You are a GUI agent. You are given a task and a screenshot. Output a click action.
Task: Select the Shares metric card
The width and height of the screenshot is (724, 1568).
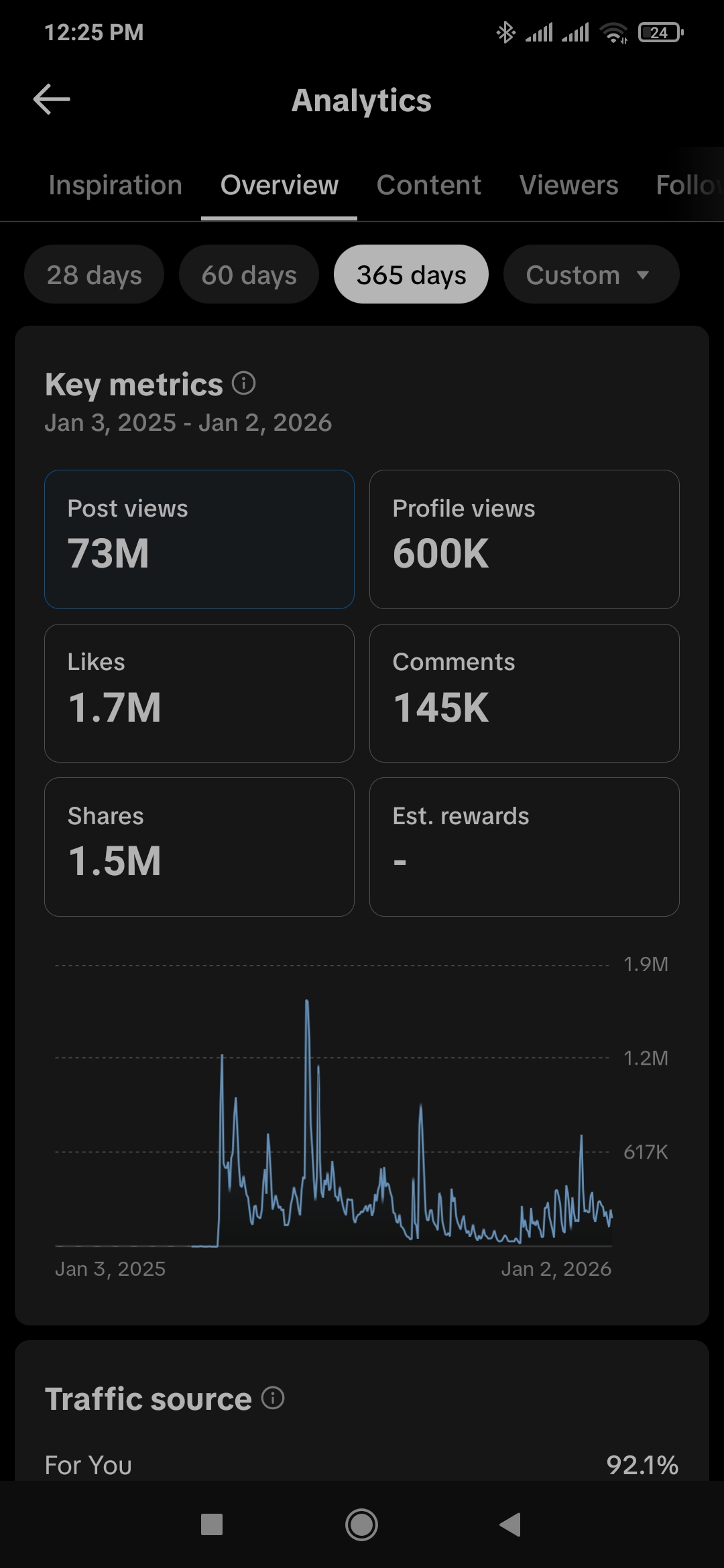coord(199,846)
